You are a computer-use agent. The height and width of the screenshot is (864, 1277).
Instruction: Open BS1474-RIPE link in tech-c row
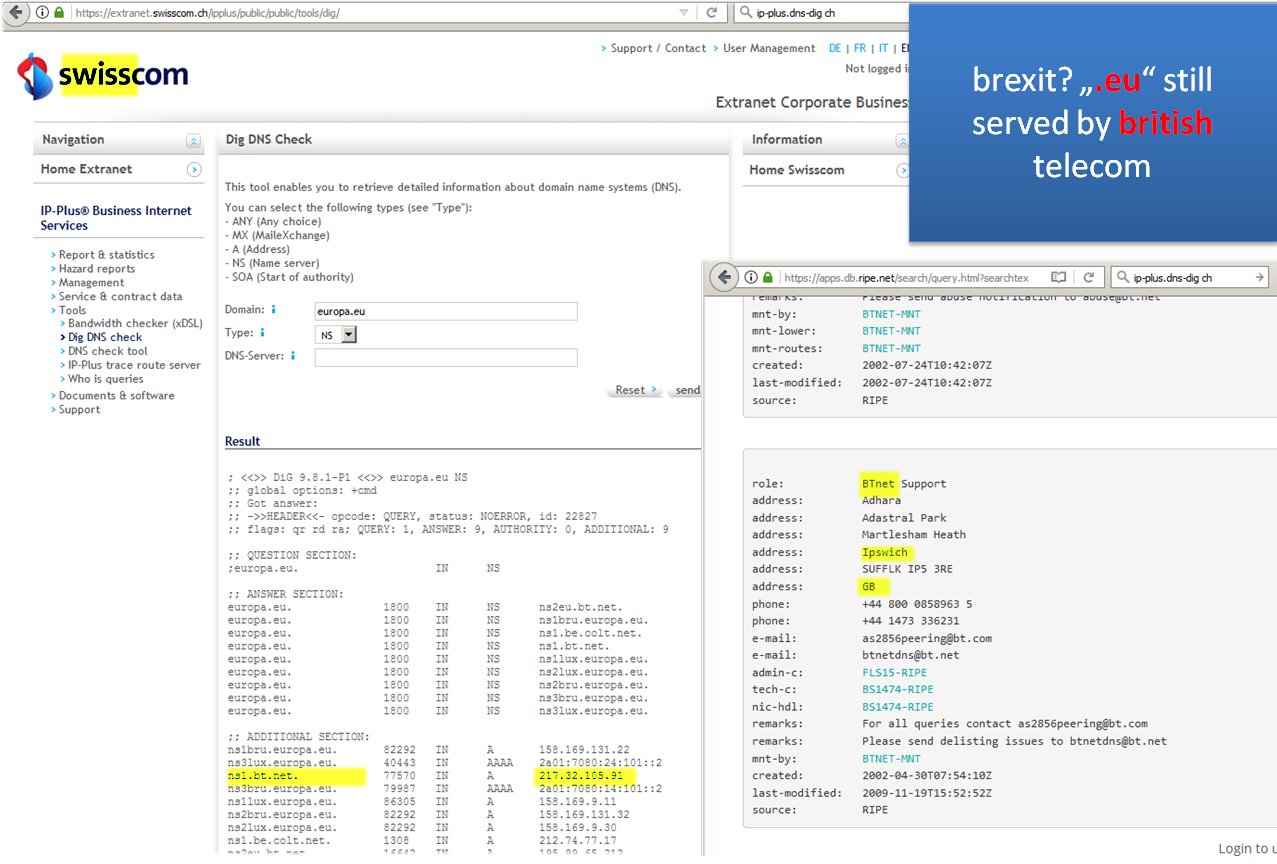click(897, 689)
